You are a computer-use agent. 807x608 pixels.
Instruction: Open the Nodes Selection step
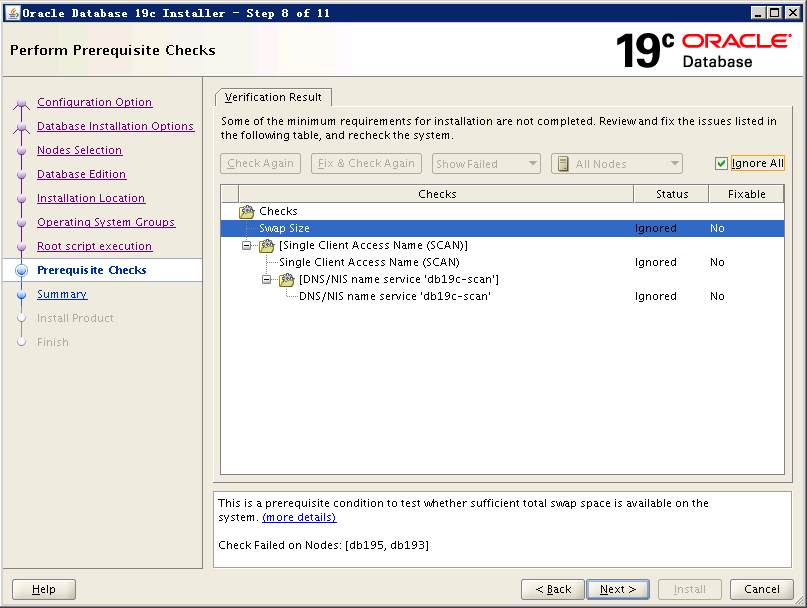[79, 150]
